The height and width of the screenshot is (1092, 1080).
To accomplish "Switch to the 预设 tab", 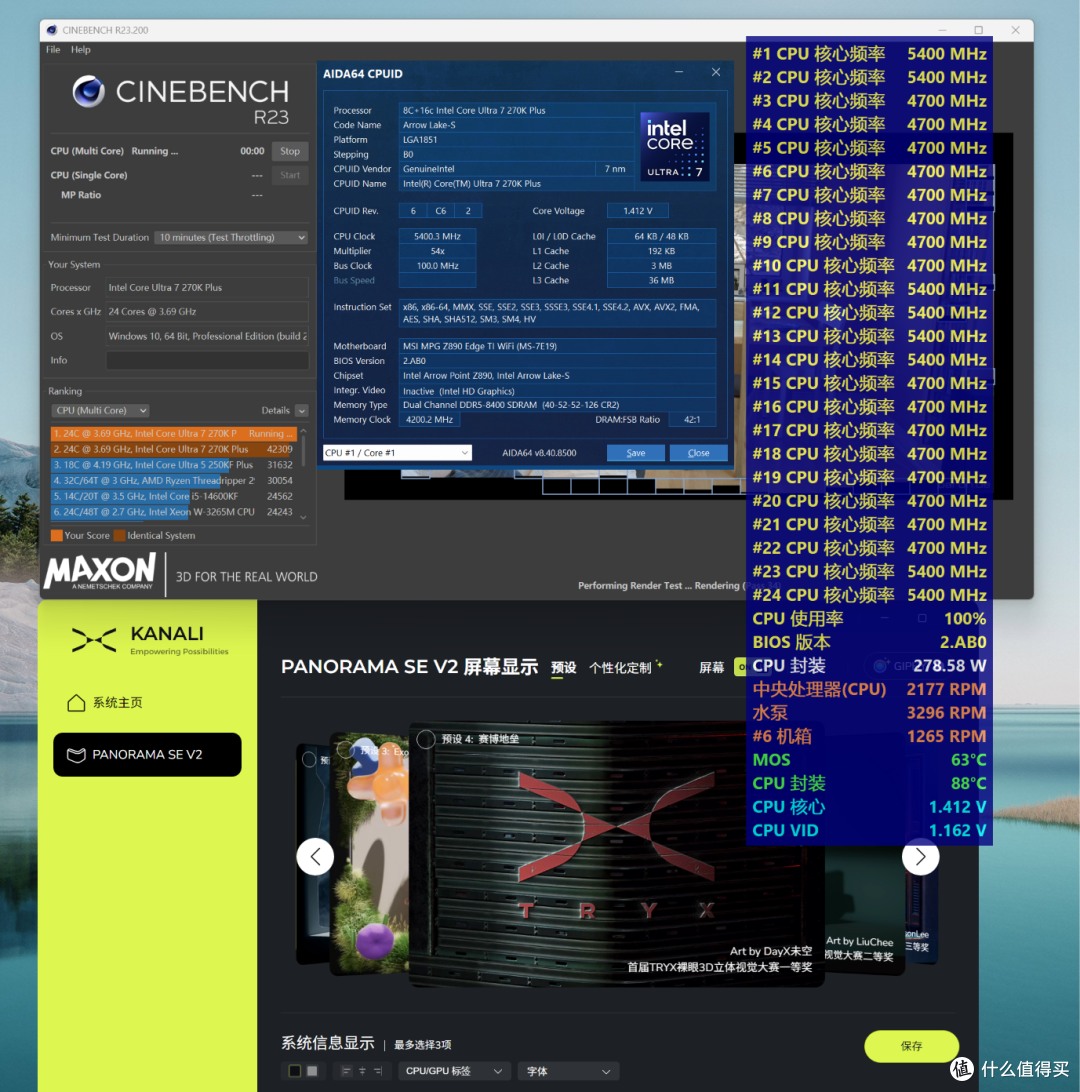I will (563, 668).
